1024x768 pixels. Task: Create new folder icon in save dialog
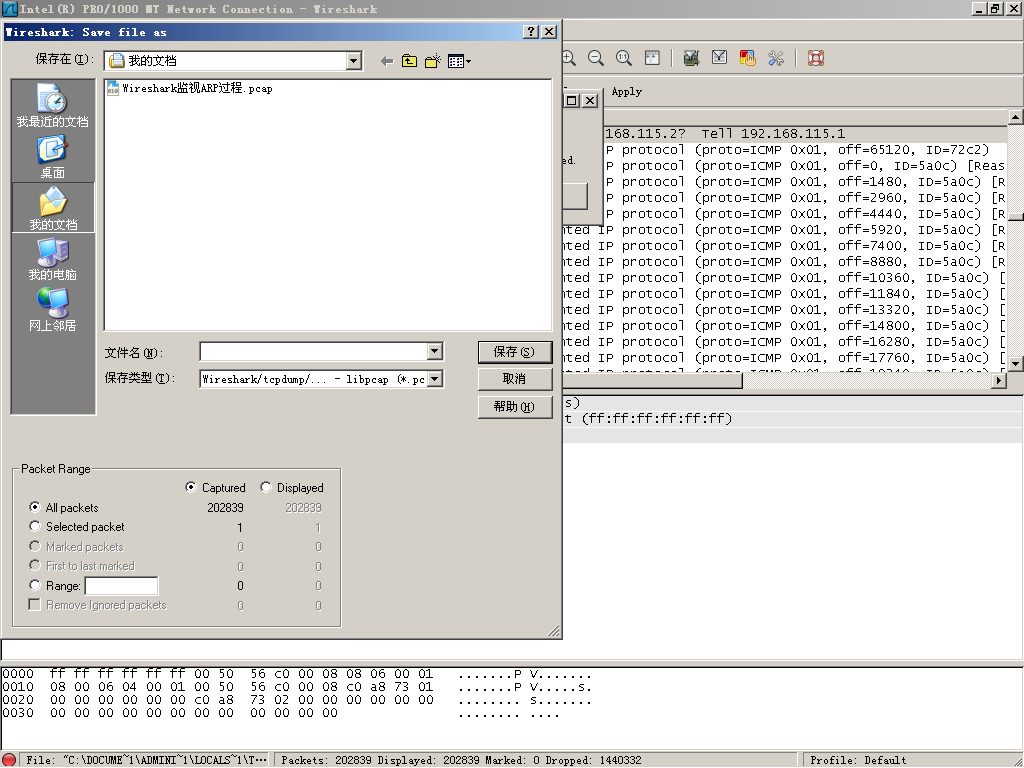(432, 61)
